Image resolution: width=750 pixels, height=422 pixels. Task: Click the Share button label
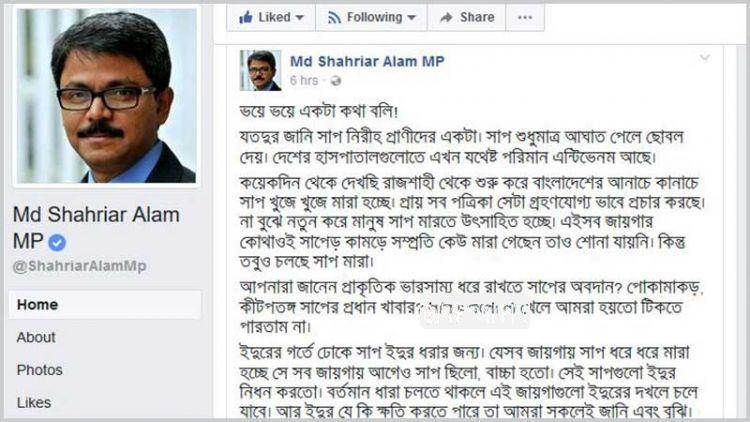click(477, 17)
